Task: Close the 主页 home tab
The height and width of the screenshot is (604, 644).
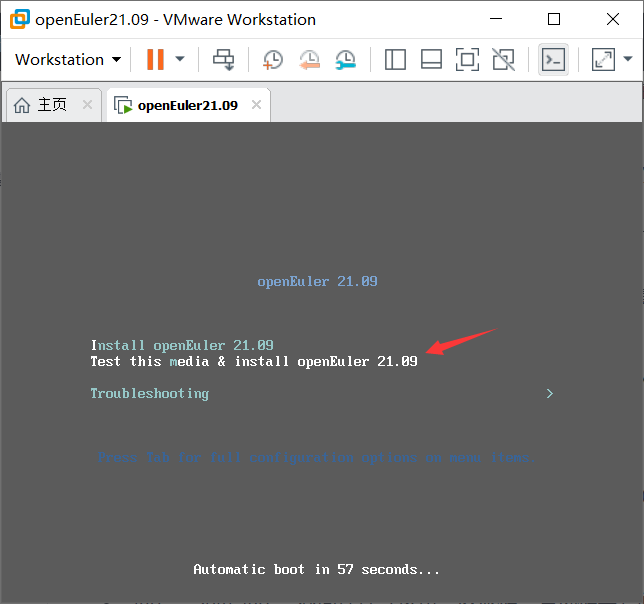Action: (87, 105)
